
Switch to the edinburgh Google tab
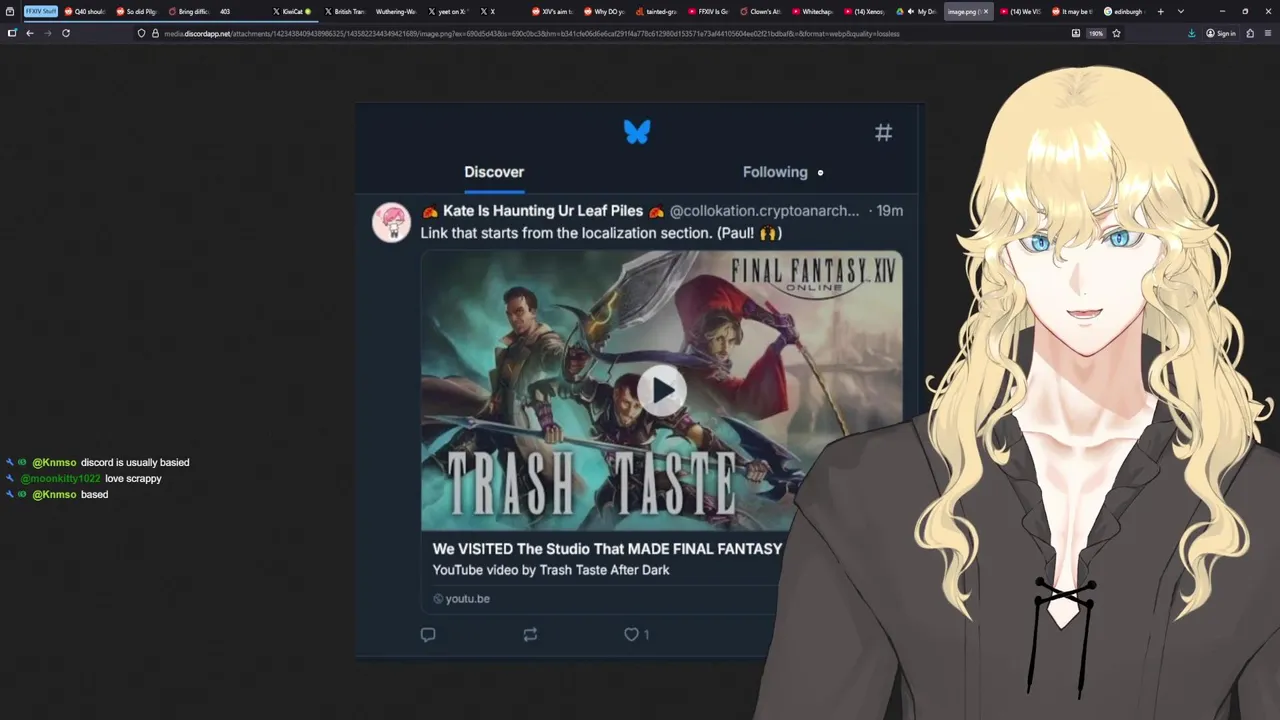pos(1125,11)
